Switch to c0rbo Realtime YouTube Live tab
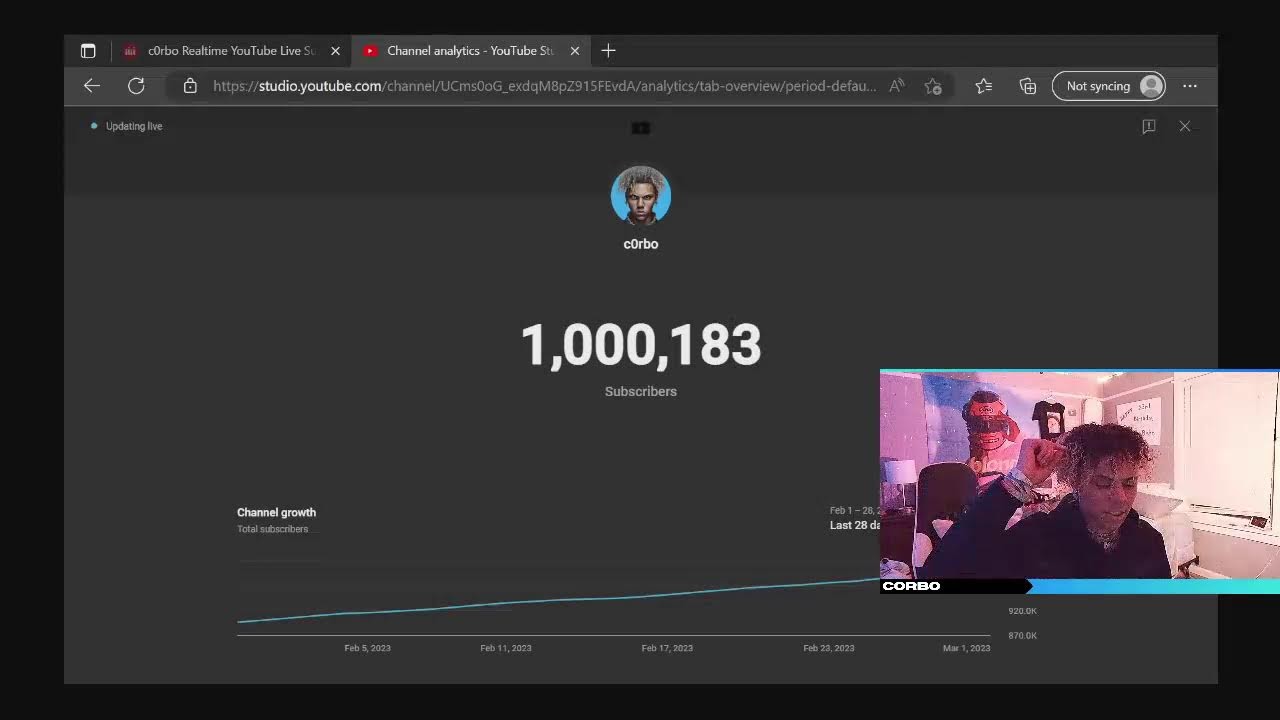The image size is (1280, 720). point(231,51)
